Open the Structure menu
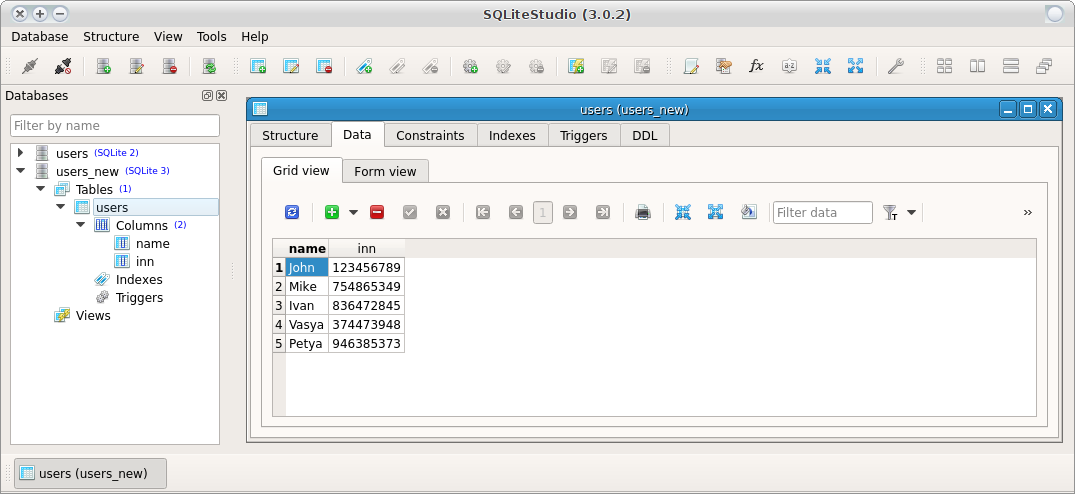Screen dimensions: 1075x494 click(x=111, y=37)
